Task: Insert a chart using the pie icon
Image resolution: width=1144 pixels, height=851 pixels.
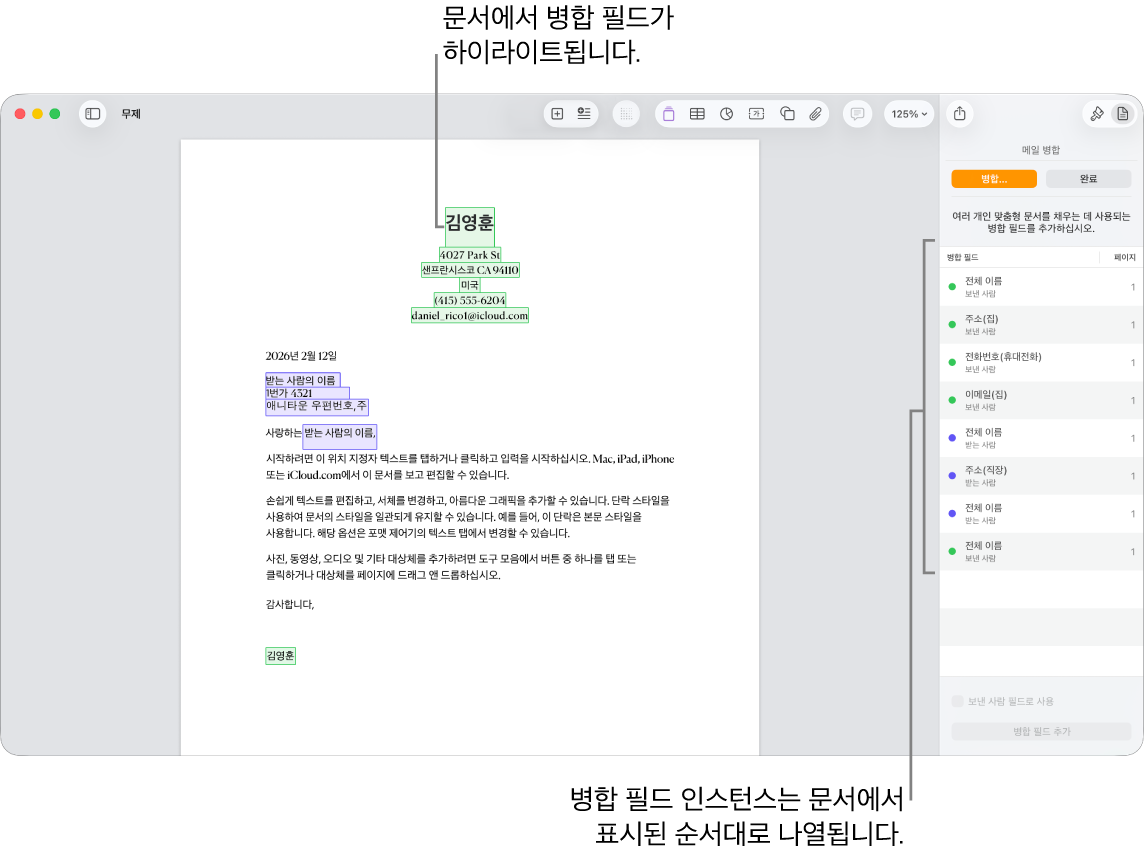Action: [x=727, y=114]
